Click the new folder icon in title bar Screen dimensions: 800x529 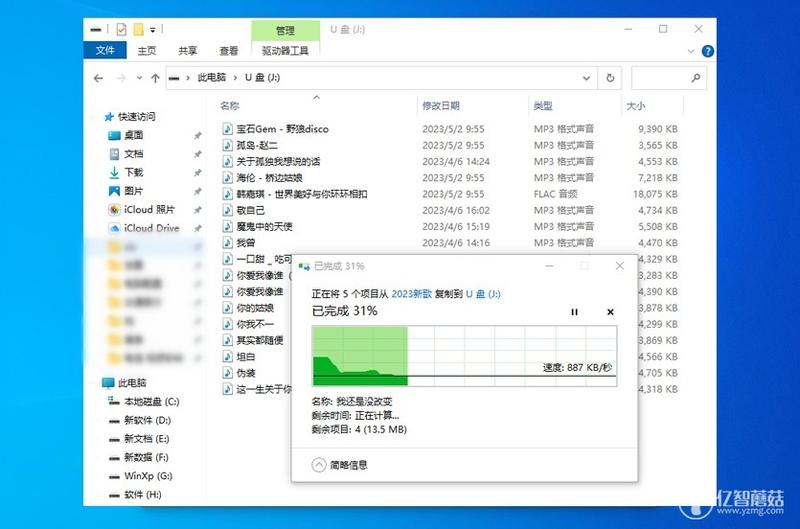tap(138, 30)
